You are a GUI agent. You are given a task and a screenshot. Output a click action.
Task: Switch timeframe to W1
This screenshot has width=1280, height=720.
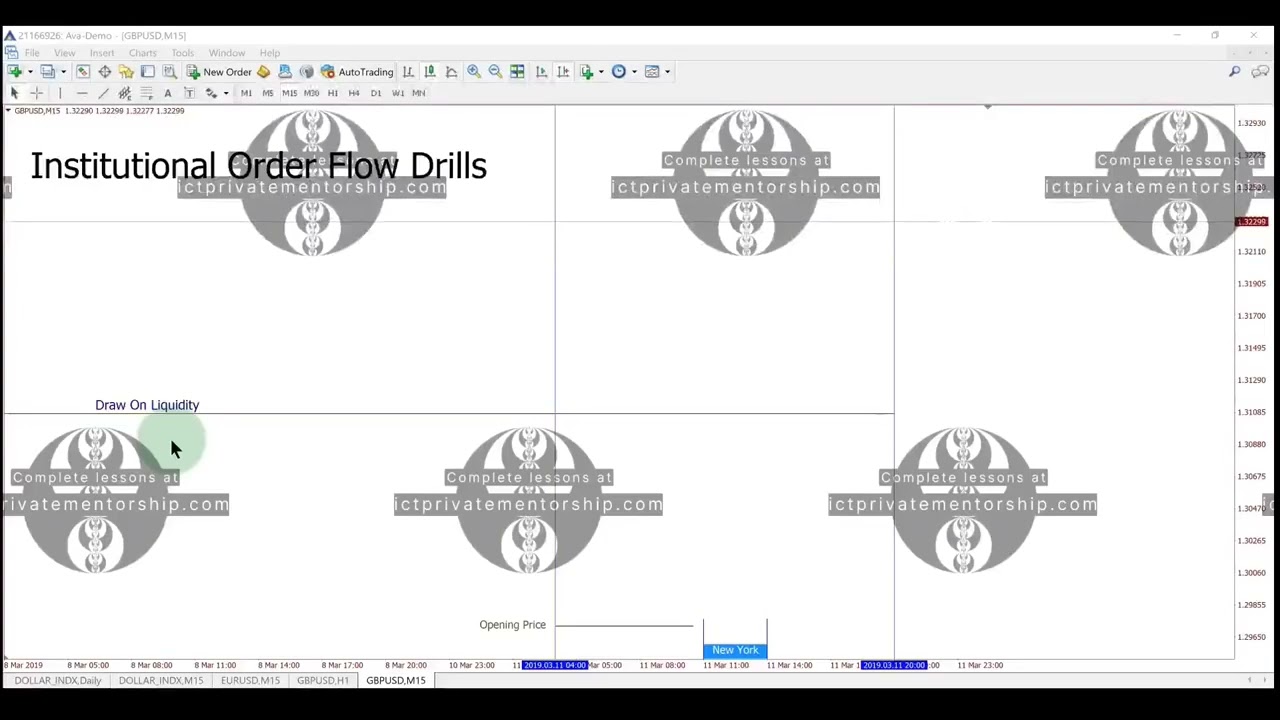pyautogui.click(x=398, y=93)
